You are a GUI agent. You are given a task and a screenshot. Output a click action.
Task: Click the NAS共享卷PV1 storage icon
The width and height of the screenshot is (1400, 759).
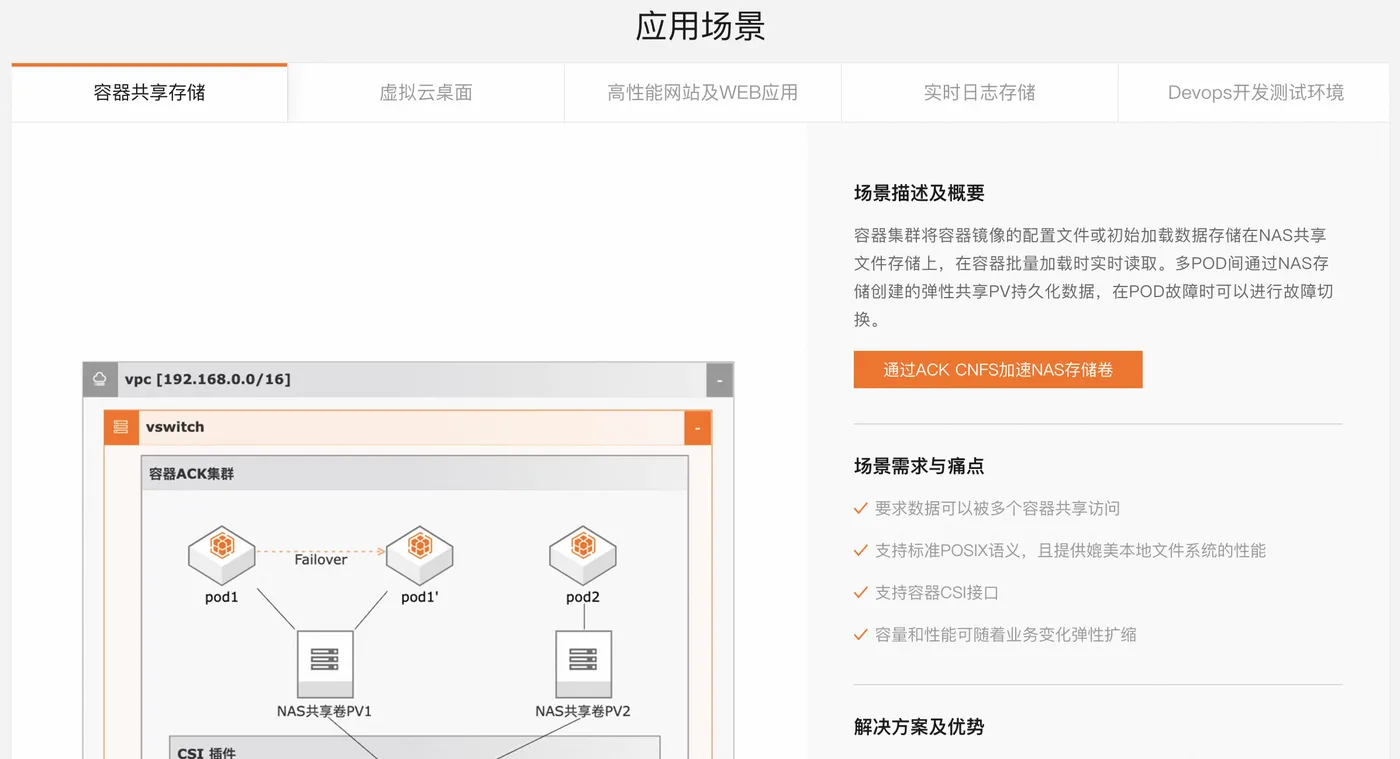(325, 664)
